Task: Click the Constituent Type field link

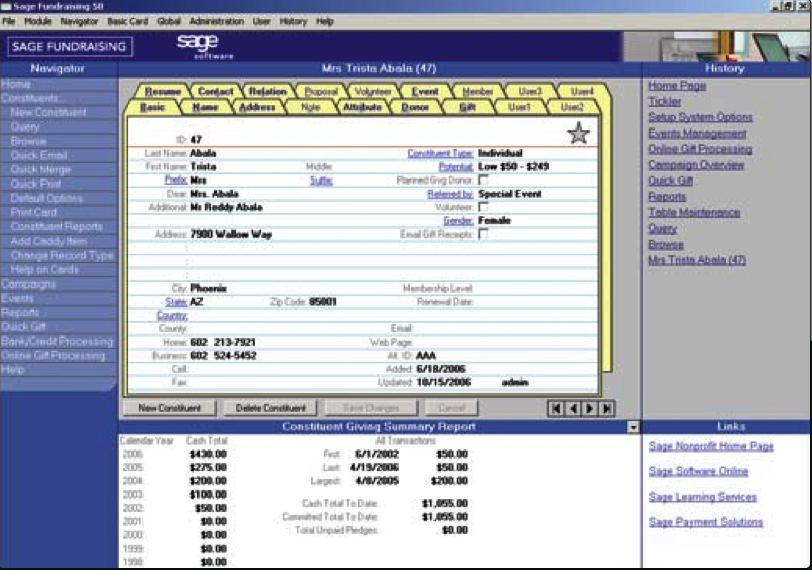Action: (x=440, y=153)
